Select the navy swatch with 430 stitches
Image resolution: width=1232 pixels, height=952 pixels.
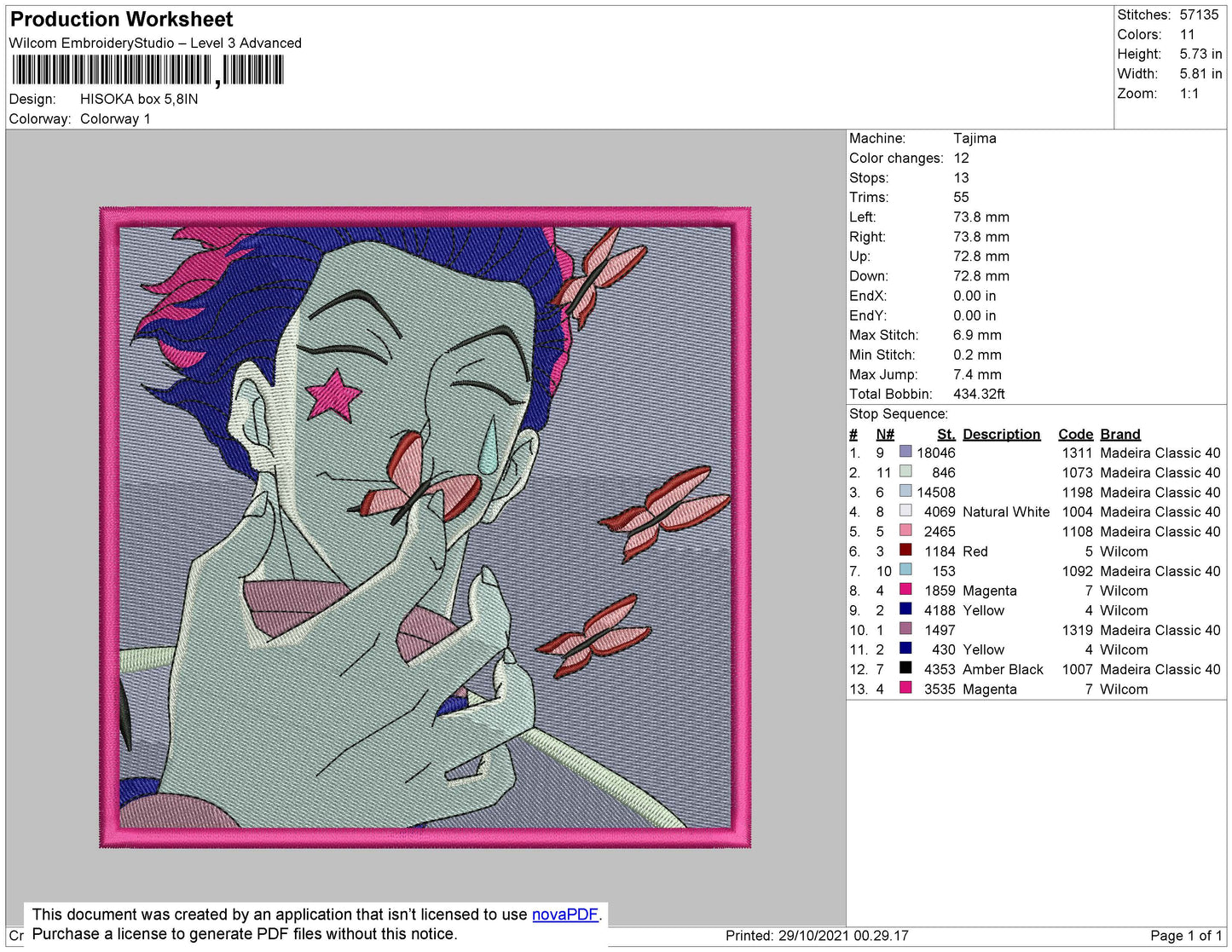[905, 649]
